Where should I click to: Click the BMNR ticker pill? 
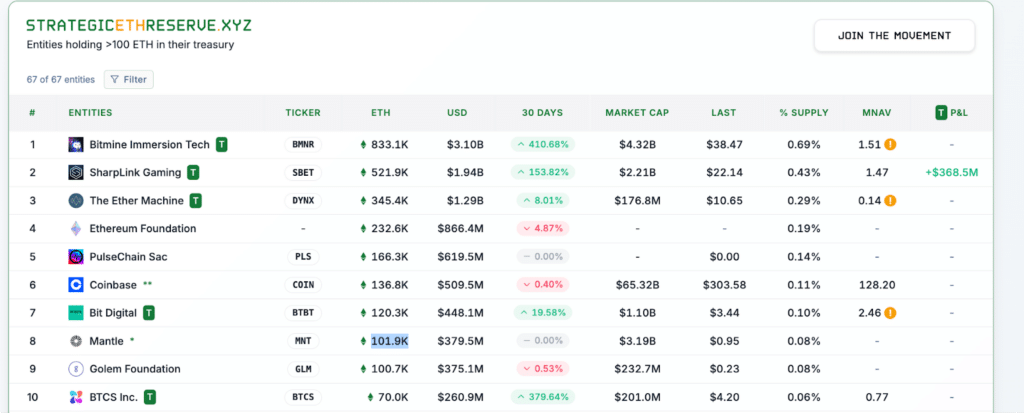pos(303,144)
